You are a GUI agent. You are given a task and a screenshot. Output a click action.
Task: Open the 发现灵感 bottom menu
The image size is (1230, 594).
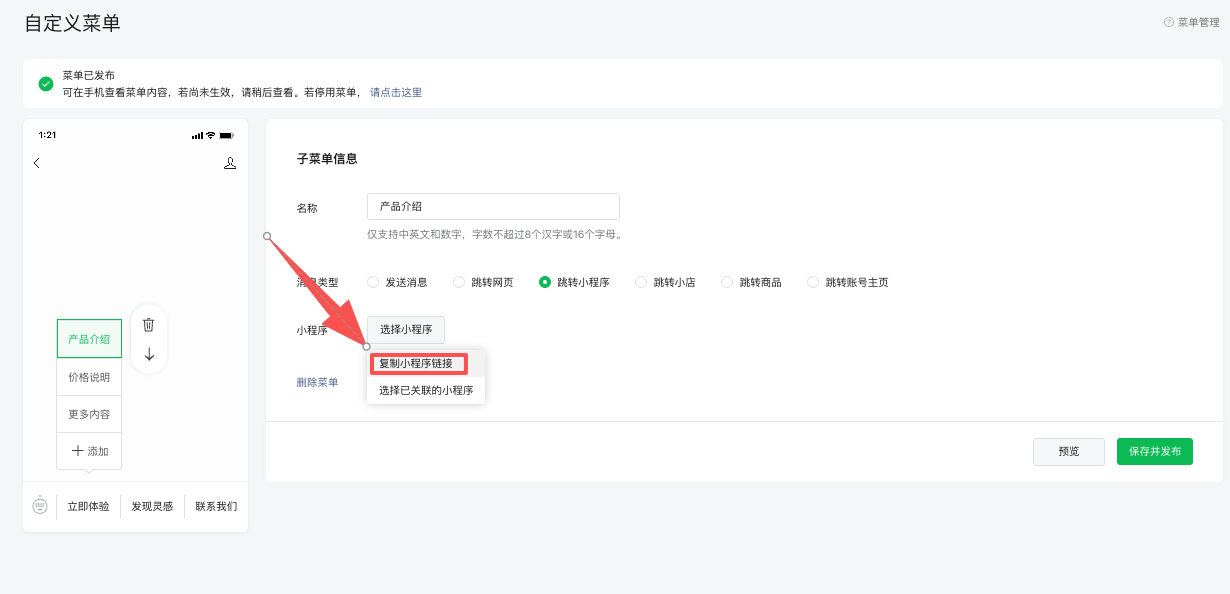152,506
